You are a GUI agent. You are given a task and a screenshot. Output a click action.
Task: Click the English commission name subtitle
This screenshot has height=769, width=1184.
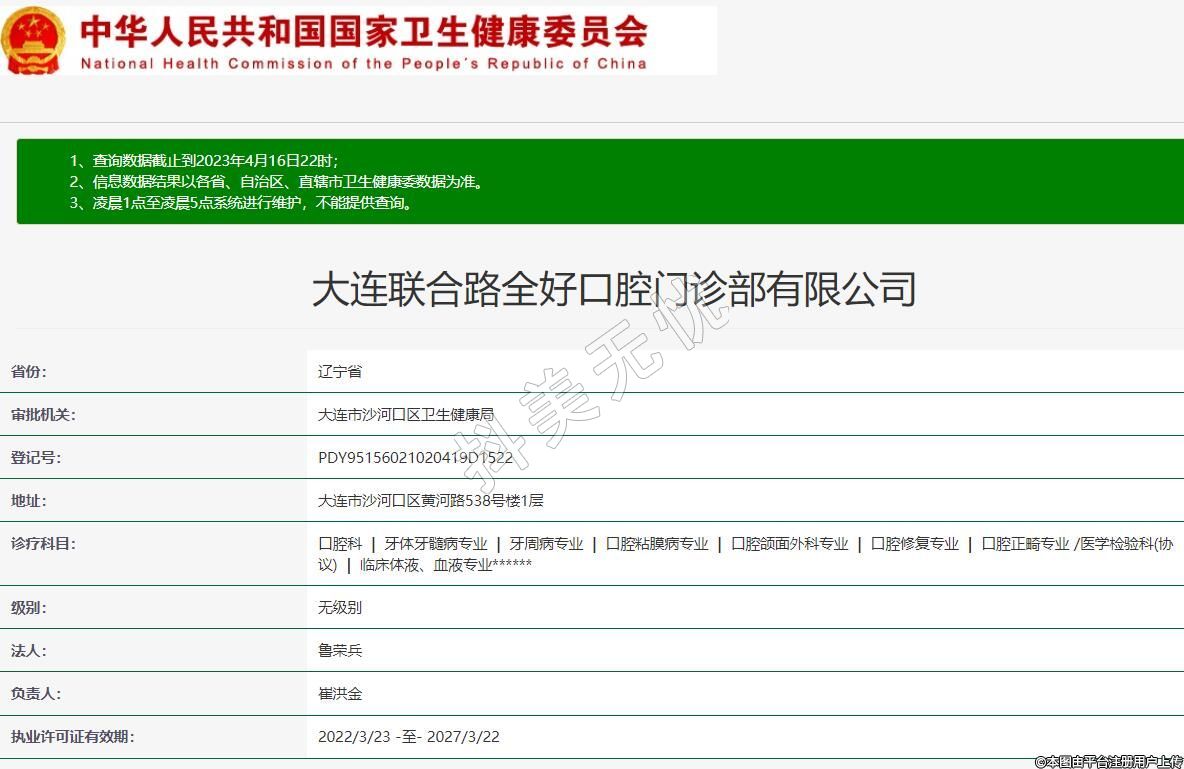363,64
